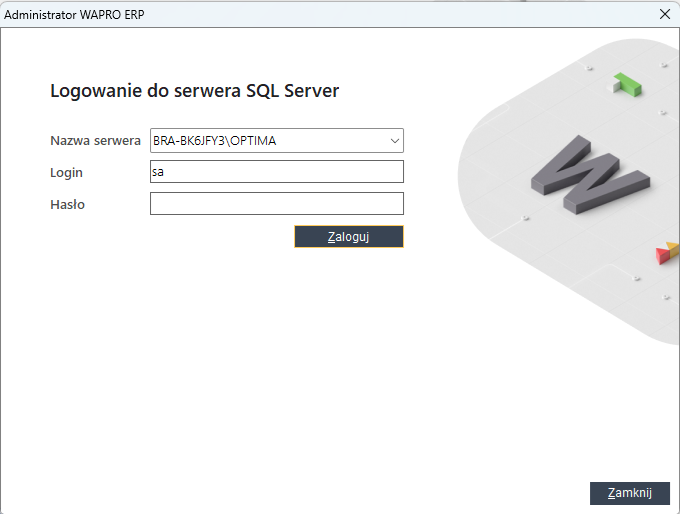Close the Administrator WAPRO ERP window

664,14
